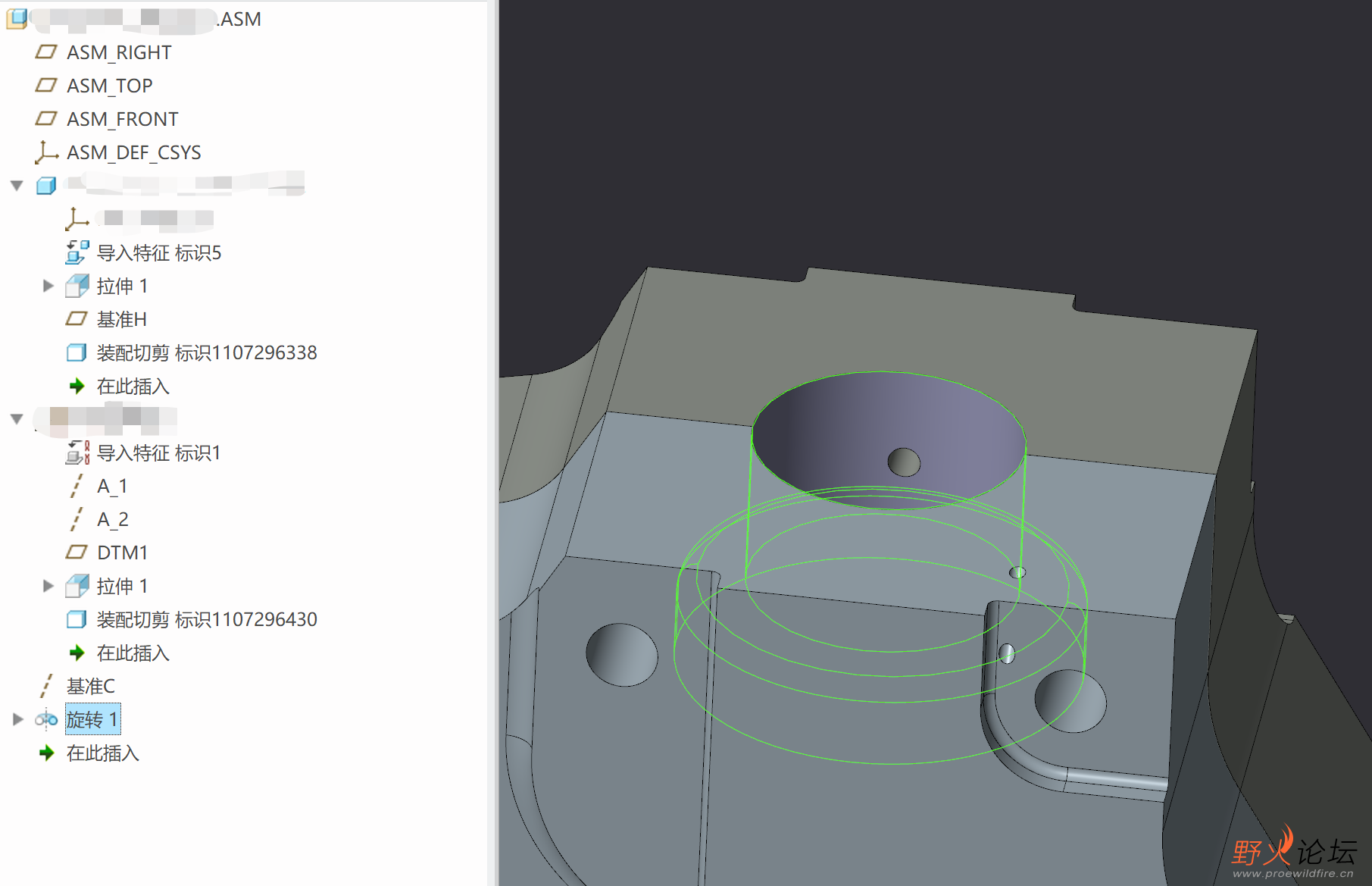Image resolution: width=1372 pixels, height=886 pixels.
Task: Select the ASM_FRONT datum plane icon
Action: point(46,118)
